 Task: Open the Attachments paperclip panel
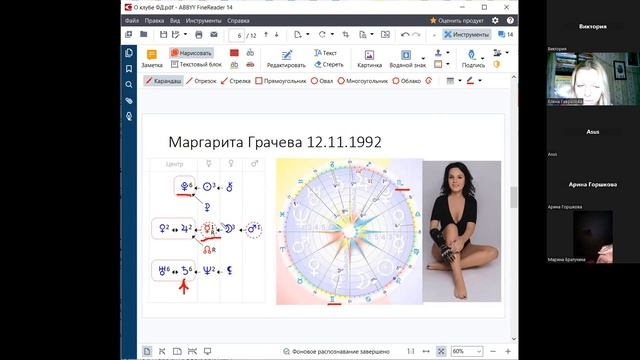click(x=129, y=100)
